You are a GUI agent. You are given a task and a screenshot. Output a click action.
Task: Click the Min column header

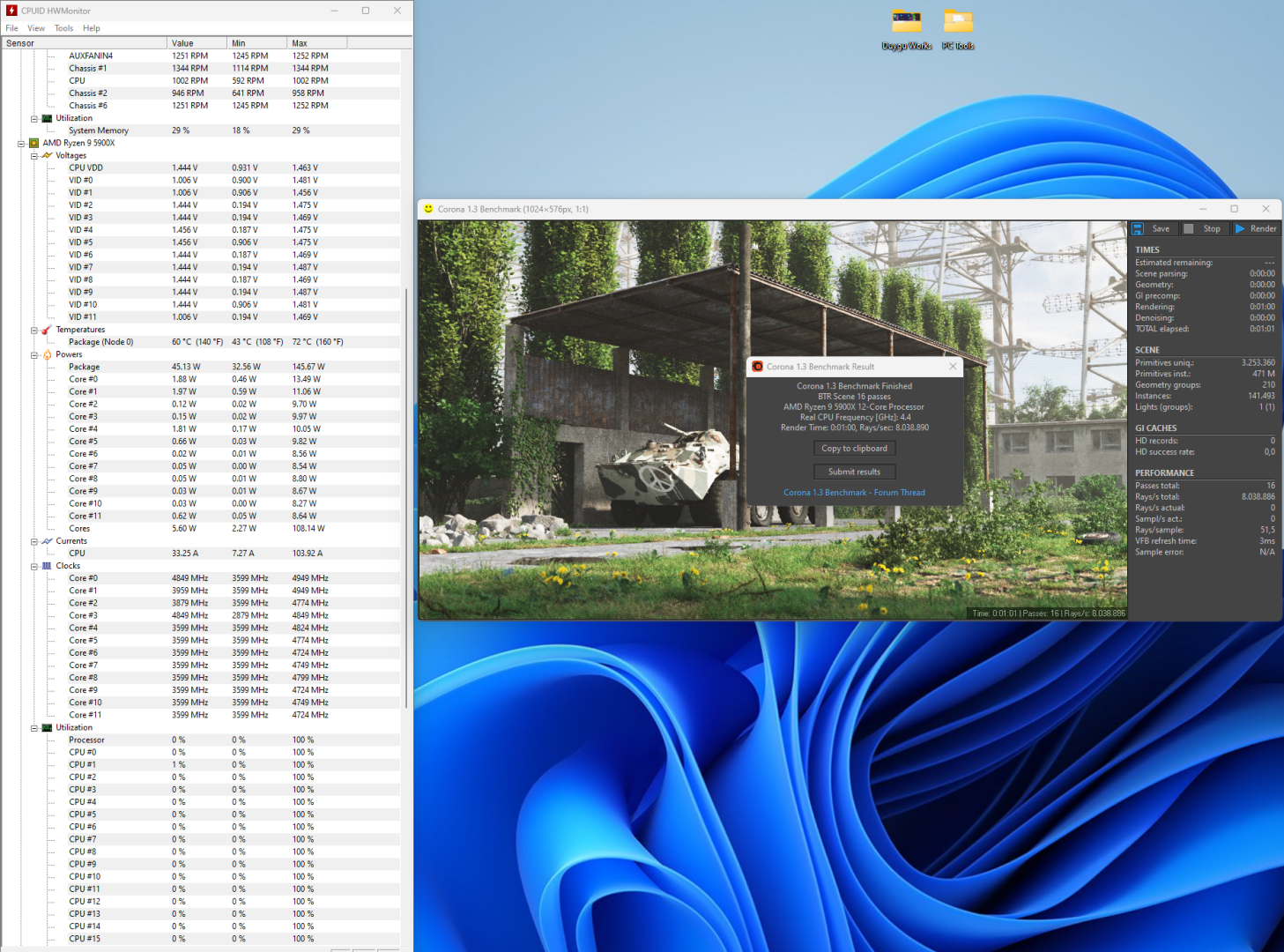[257, 43]
